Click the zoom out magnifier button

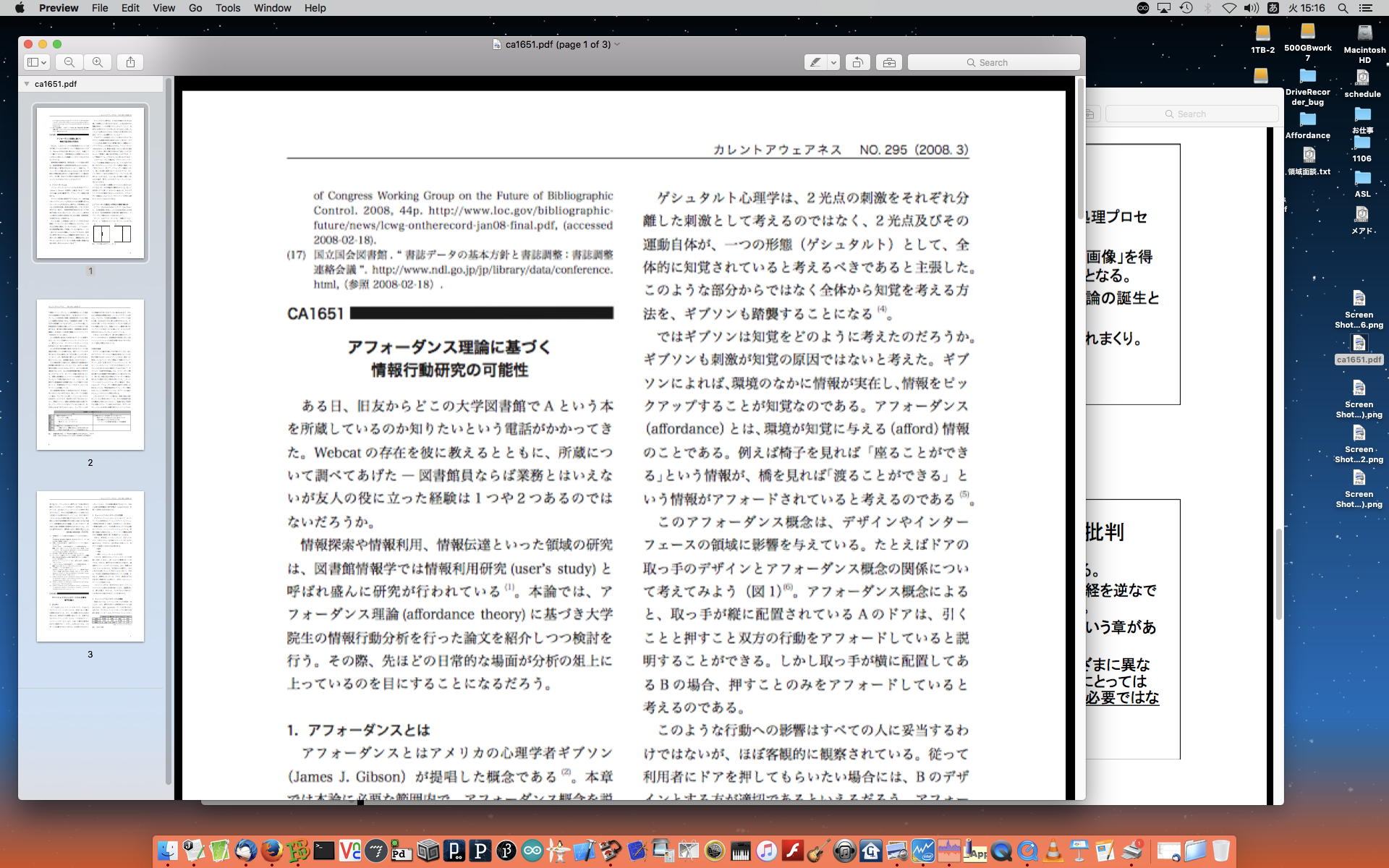(x=69, y=62)
